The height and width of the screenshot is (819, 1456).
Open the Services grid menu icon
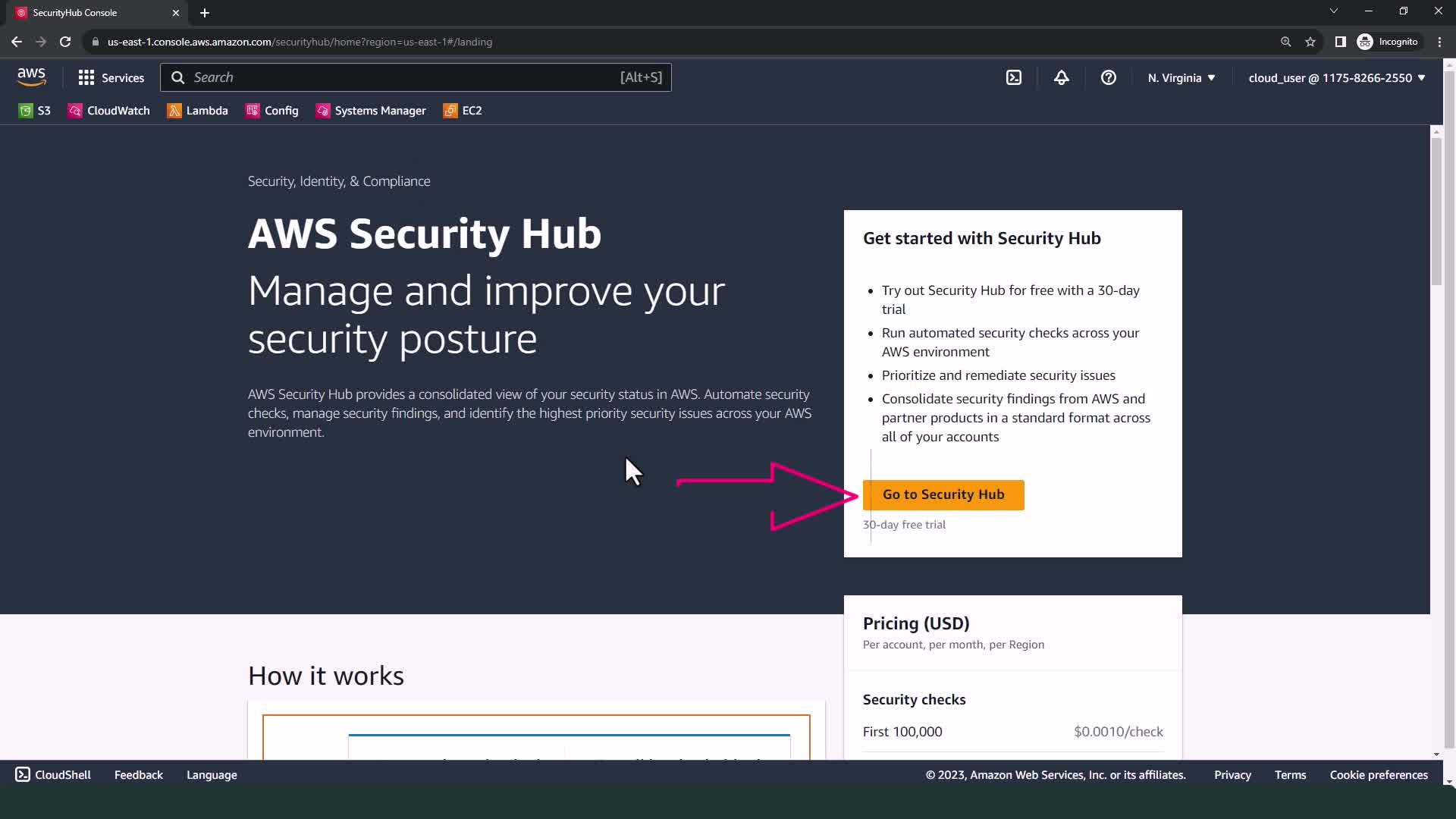point(86,77)
